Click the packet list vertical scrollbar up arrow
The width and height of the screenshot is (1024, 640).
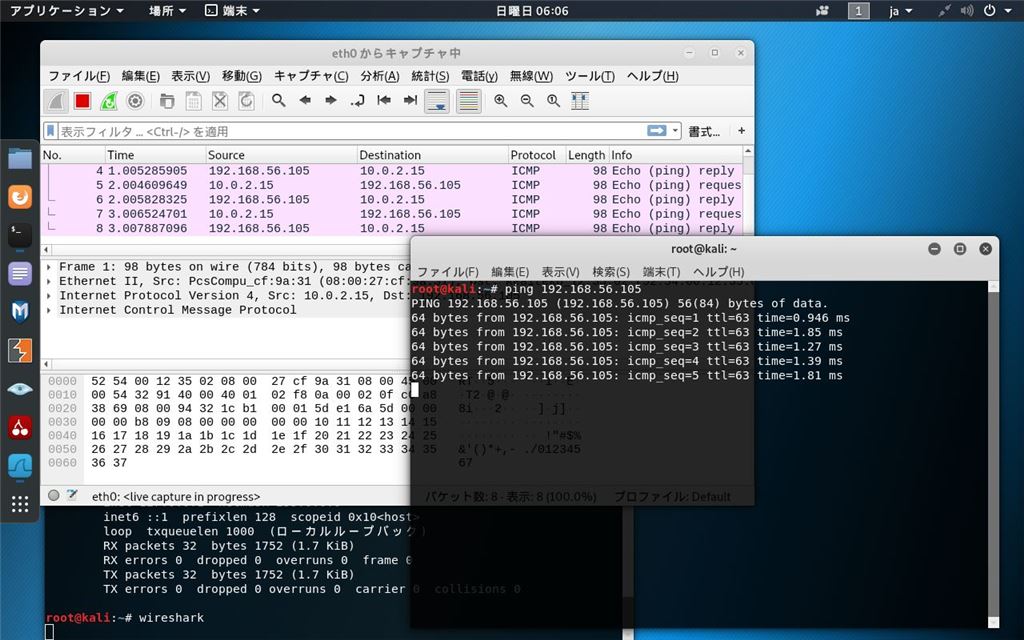coord(748,152)
